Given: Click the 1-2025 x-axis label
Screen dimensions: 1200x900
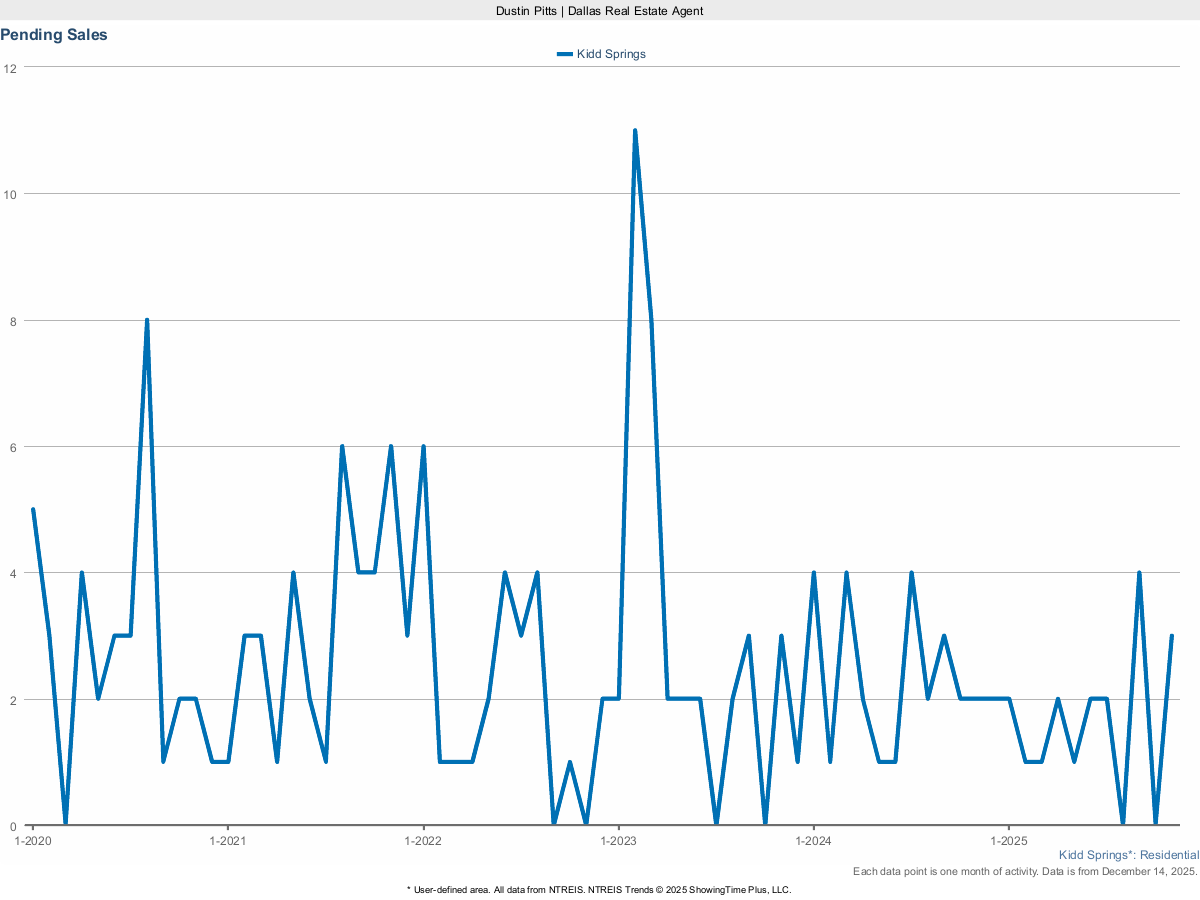Looking at the screenshot, I should 1009,841.
